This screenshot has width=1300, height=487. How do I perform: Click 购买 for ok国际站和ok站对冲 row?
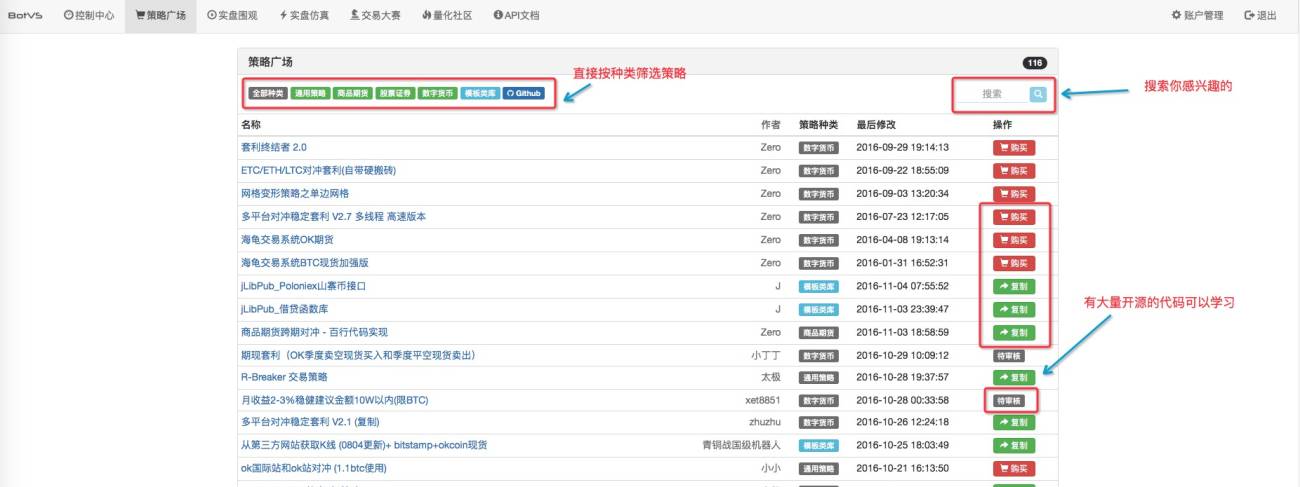(x=1013, y=467)
